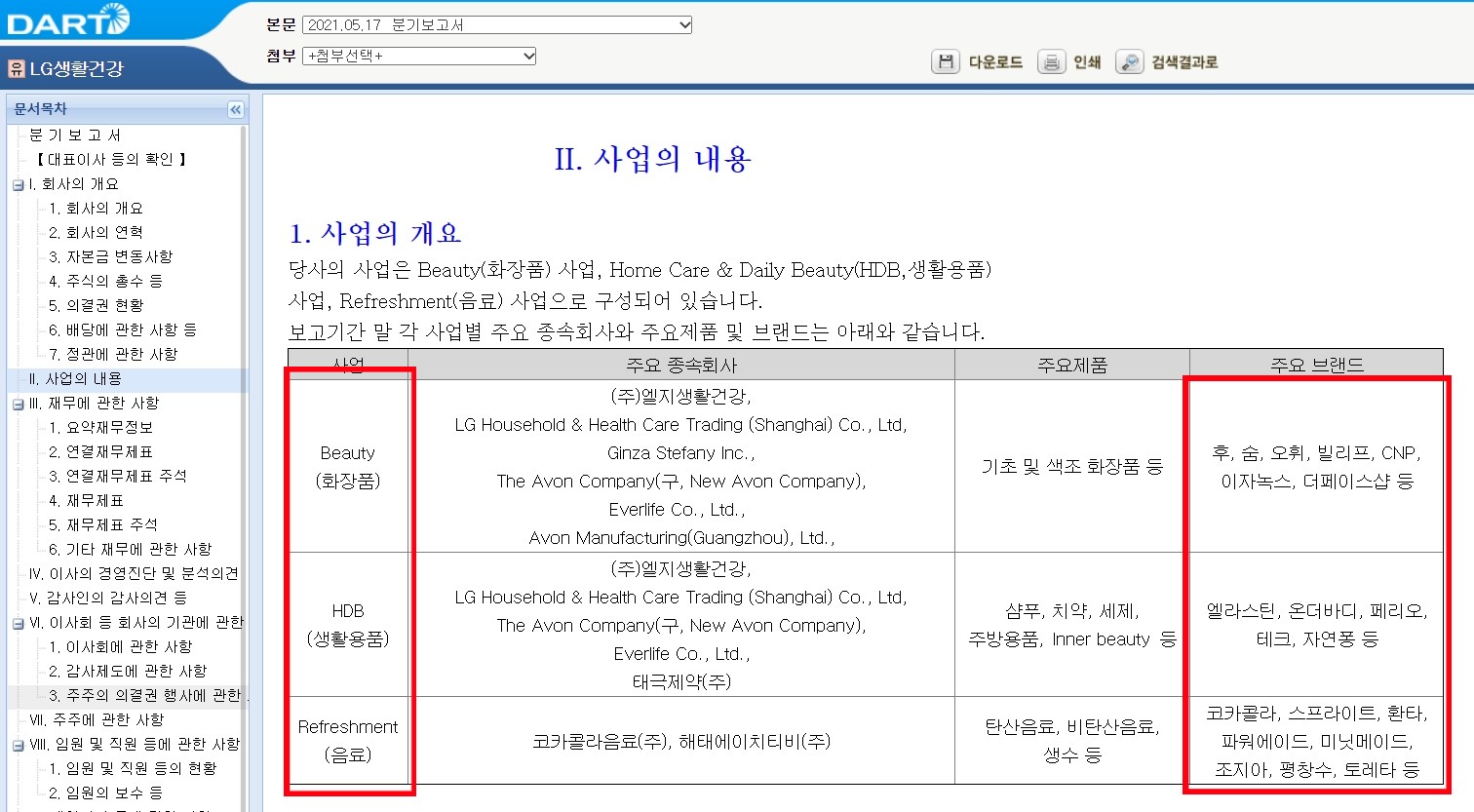Click the 문서목차 panel title

coord(40,109)
